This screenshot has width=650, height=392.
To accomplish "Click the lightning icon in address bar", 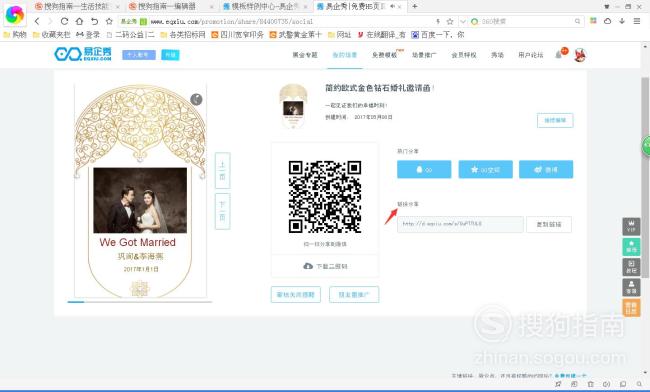I will [438, 22].
